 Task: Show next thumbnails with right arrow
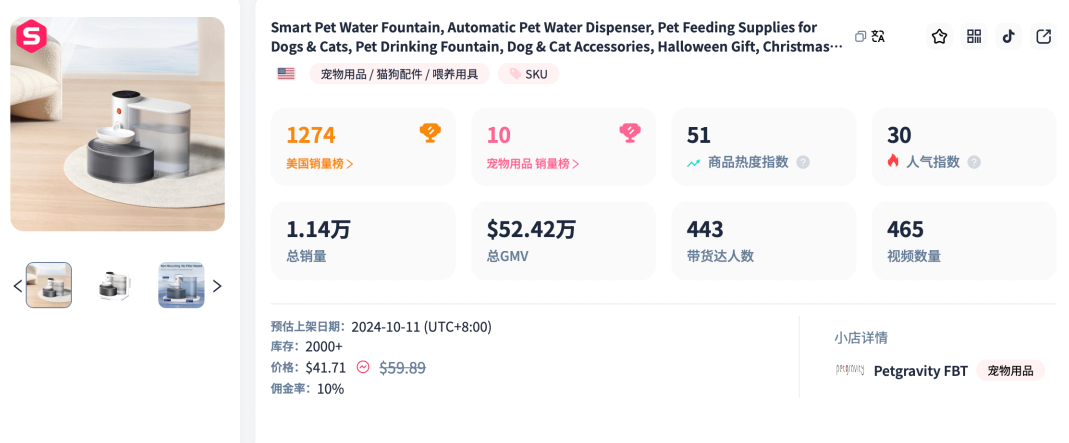coord(217,286)
